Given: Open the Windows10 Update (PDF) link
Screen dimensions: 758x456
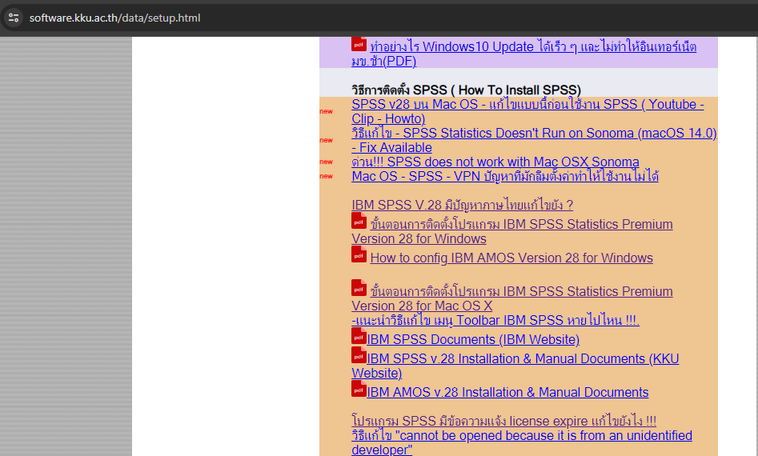Looking at the screenshot, I should pos(524,54).
